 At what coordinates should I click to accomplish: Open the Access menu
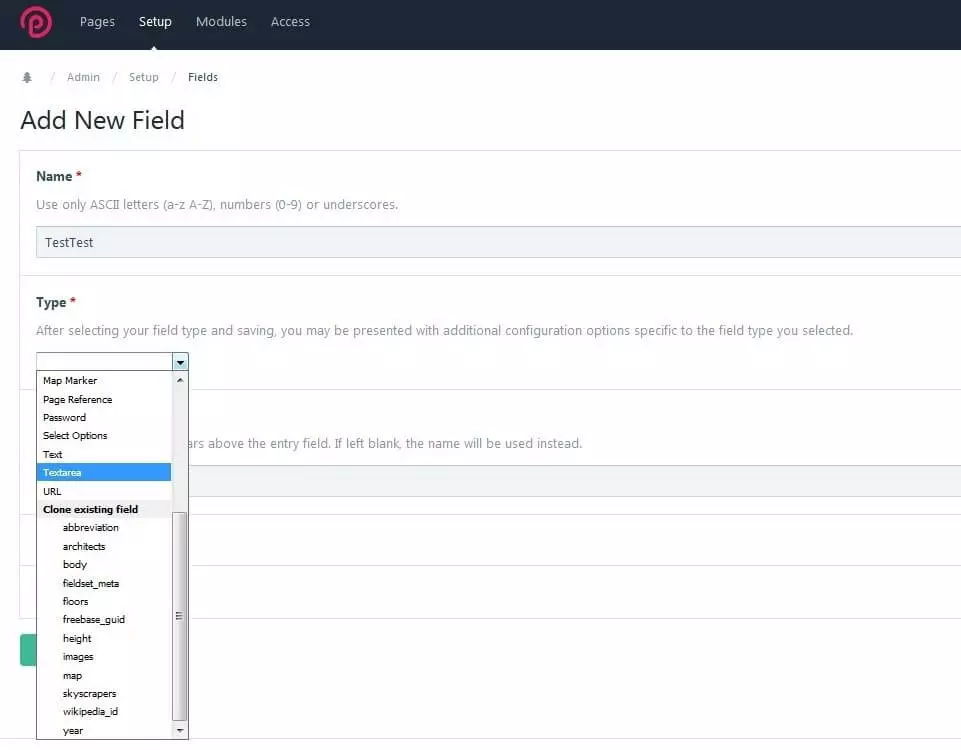pos(290,22)
